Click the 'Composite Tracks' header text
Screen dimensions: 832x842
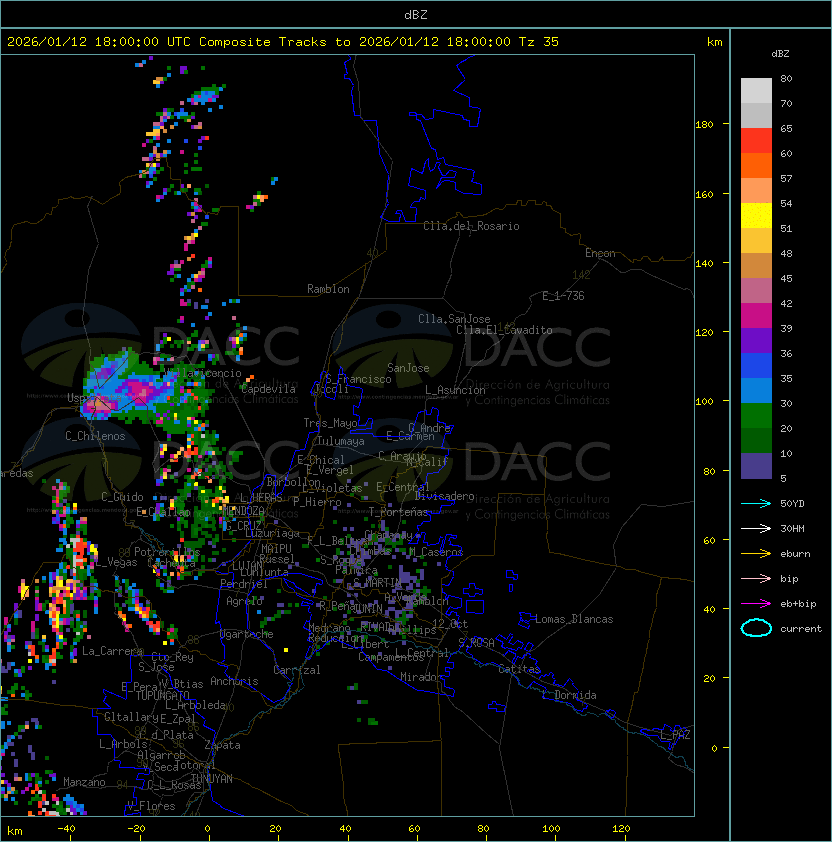point(263,41)
